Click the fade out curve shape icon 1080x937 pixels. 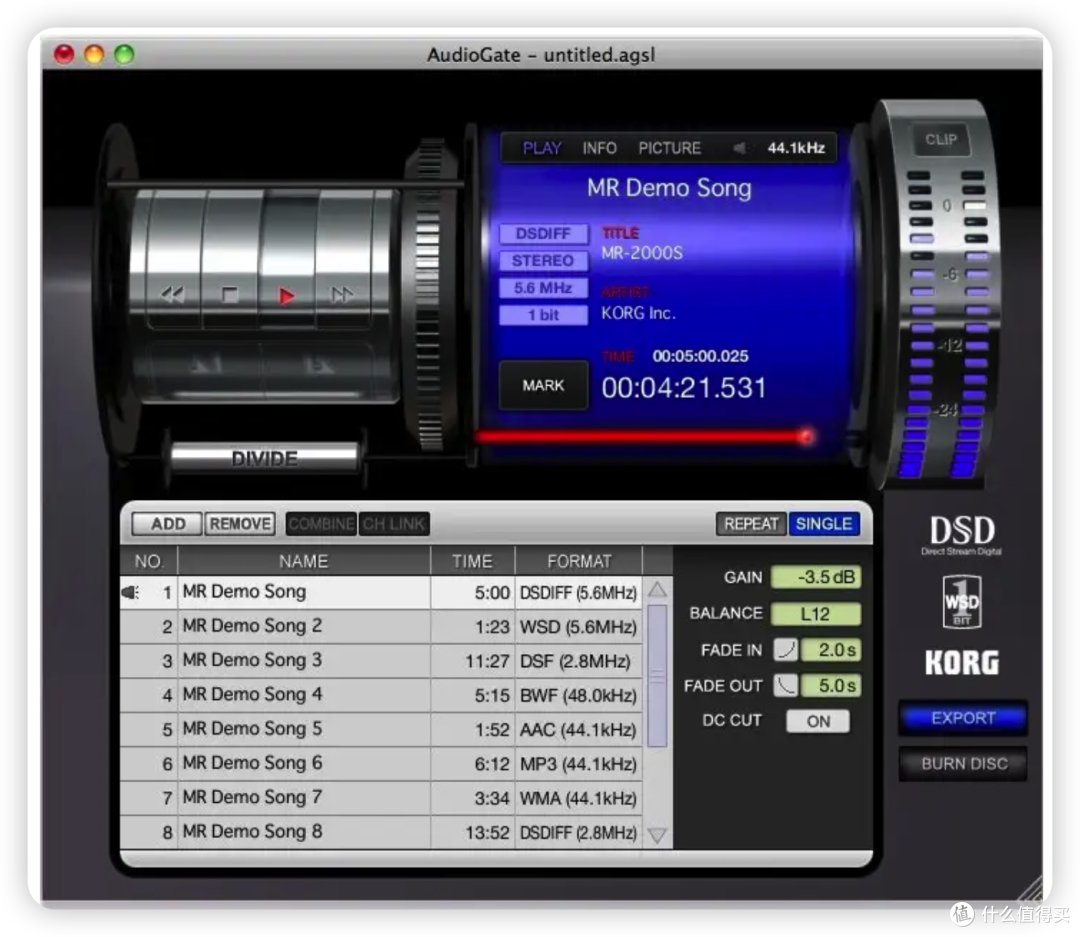(785, 685)
